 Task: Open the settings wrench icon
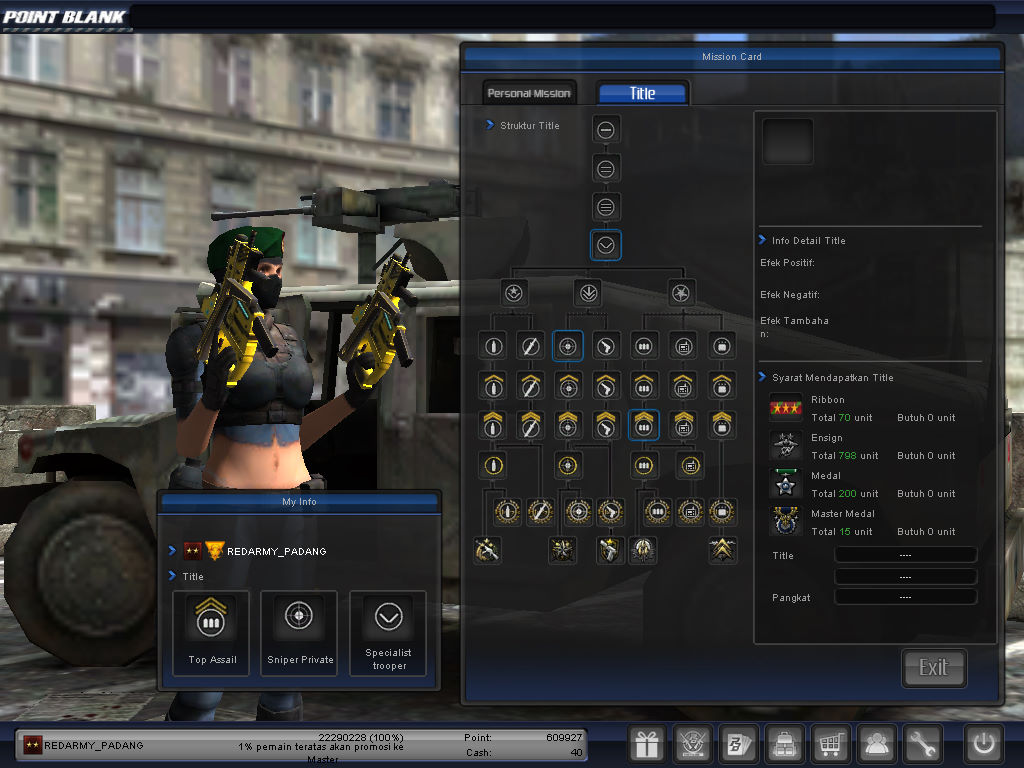pyautogui.click(x=923, y=744)
